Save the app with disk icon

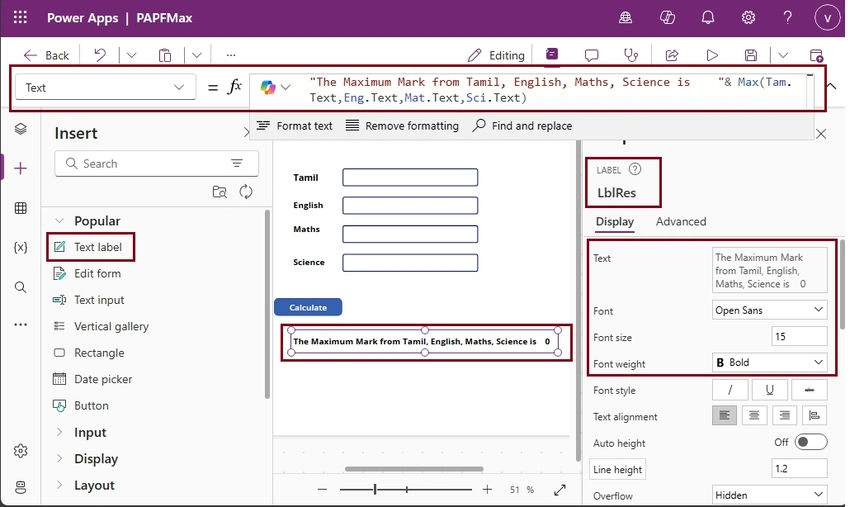click(x=751, y=55)
